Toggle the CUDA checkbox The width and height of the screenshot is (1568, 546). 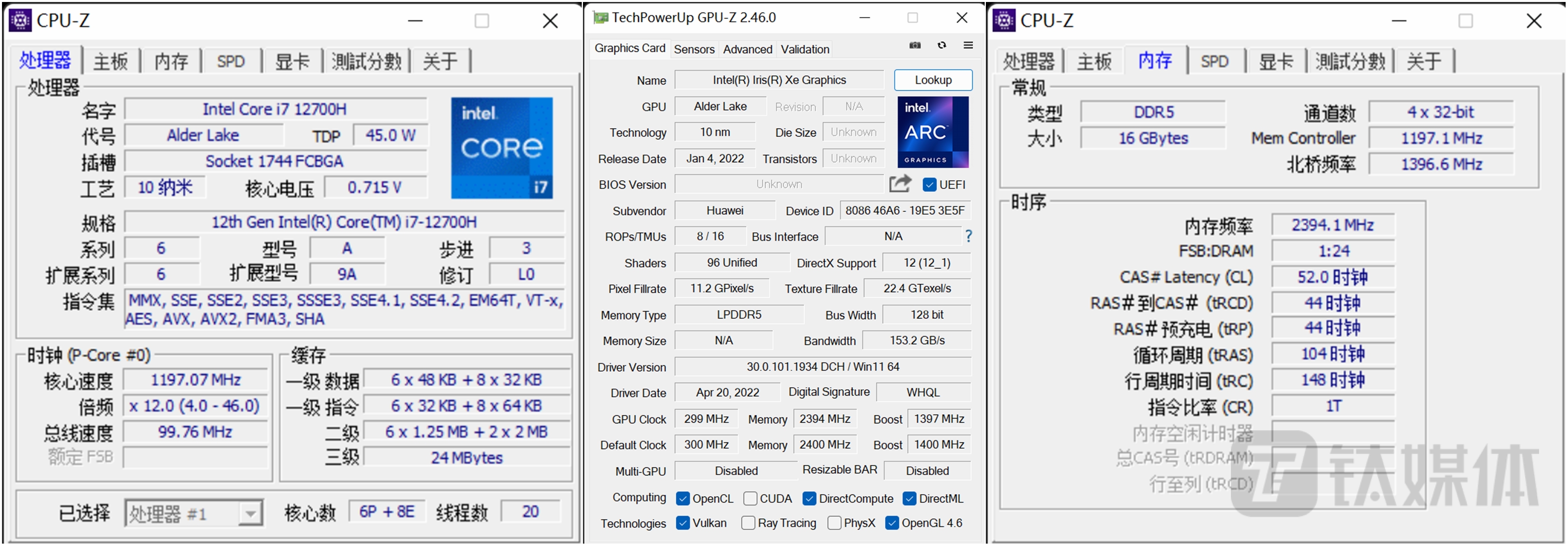[750, 498]
